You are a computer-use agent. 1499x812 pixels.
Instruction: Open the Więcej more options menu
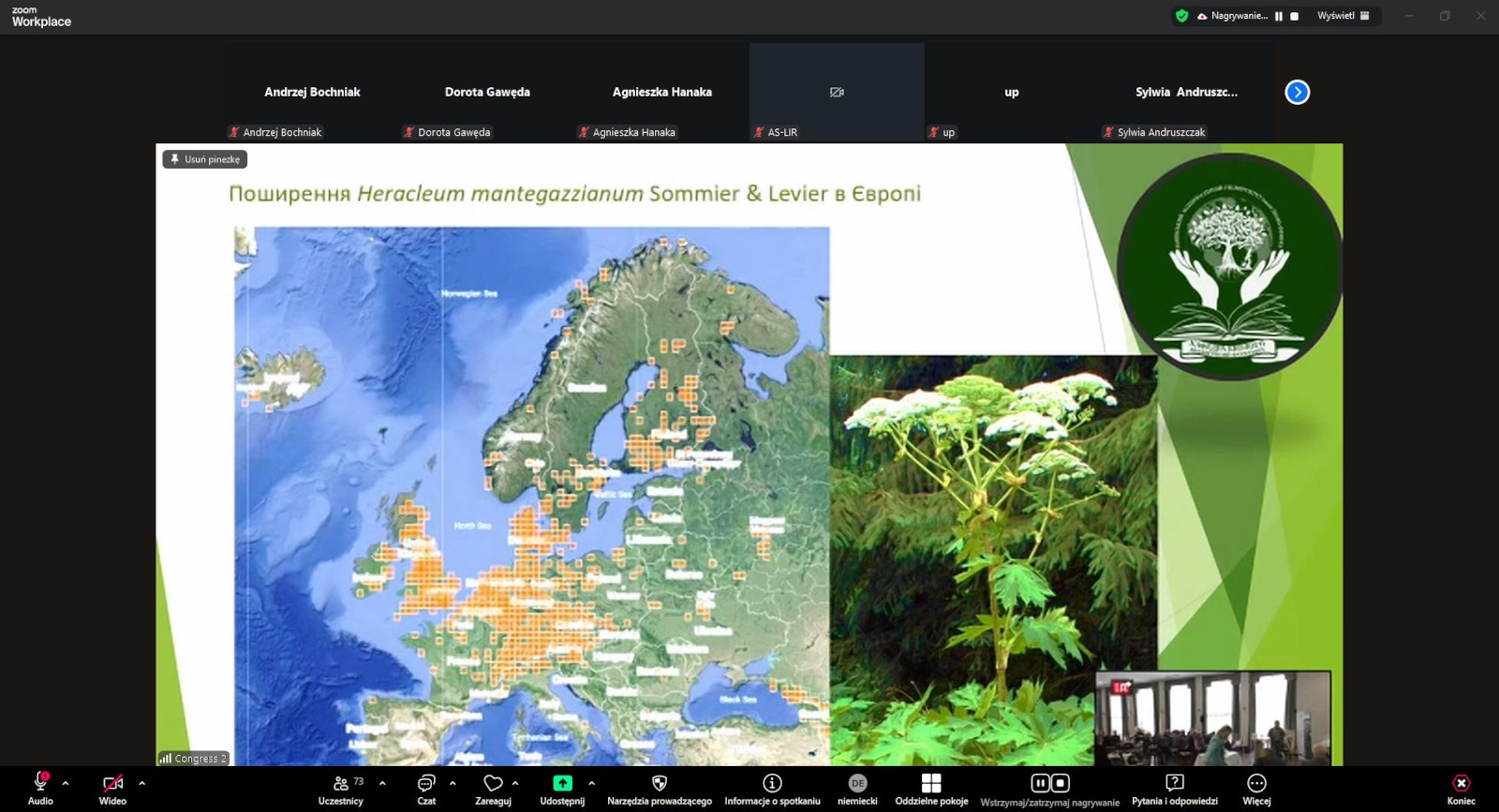coord(1256,784)
